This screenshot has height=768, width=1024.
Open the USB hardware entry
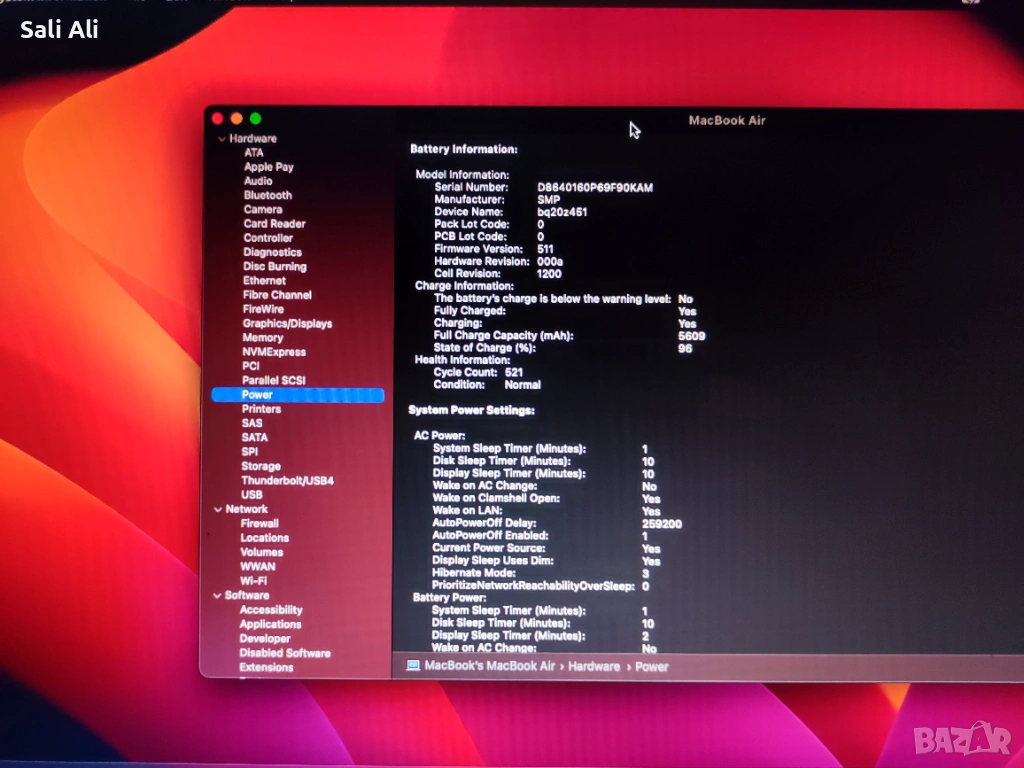tap(252, 495)
